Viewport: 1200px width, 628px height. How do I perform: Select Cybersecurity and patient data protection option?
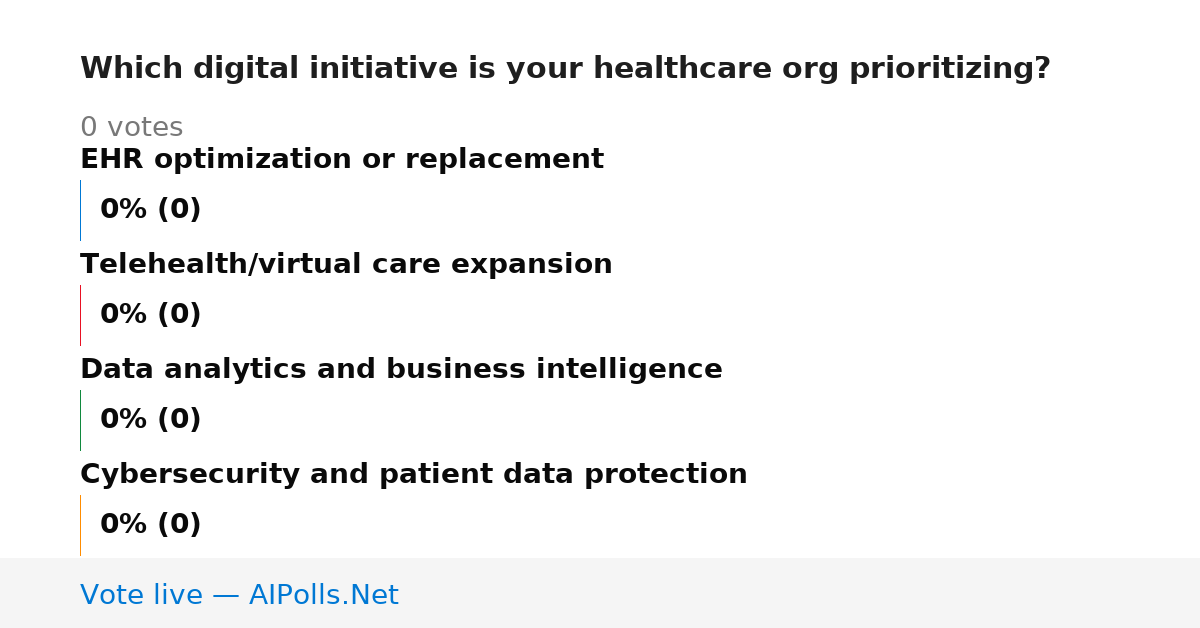click(414, 475)
